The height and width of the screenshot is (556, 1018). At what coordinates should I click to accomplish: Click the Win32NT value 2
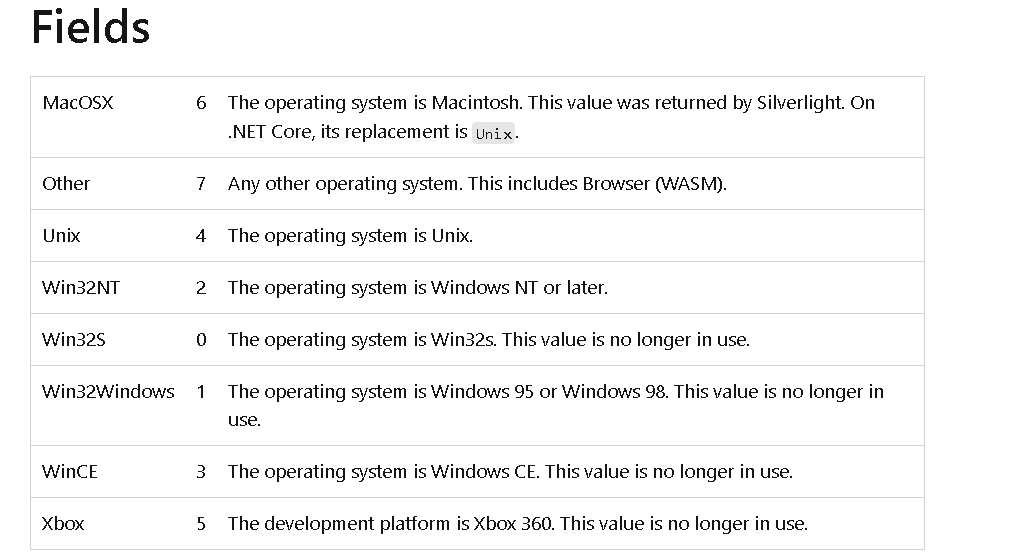tap(201, 288)
